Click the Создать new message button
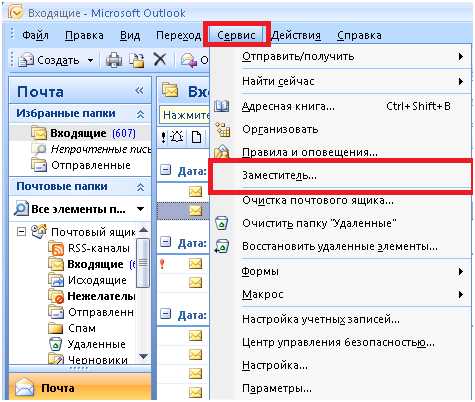475x402 pixels. [49, 60]
